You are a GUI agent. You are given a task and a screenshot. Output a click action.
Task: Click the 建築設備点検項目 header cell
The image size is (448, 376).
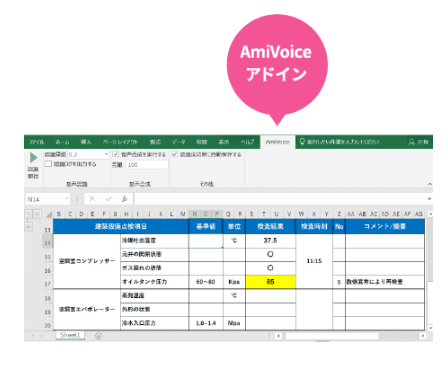[x=121, y=227]
